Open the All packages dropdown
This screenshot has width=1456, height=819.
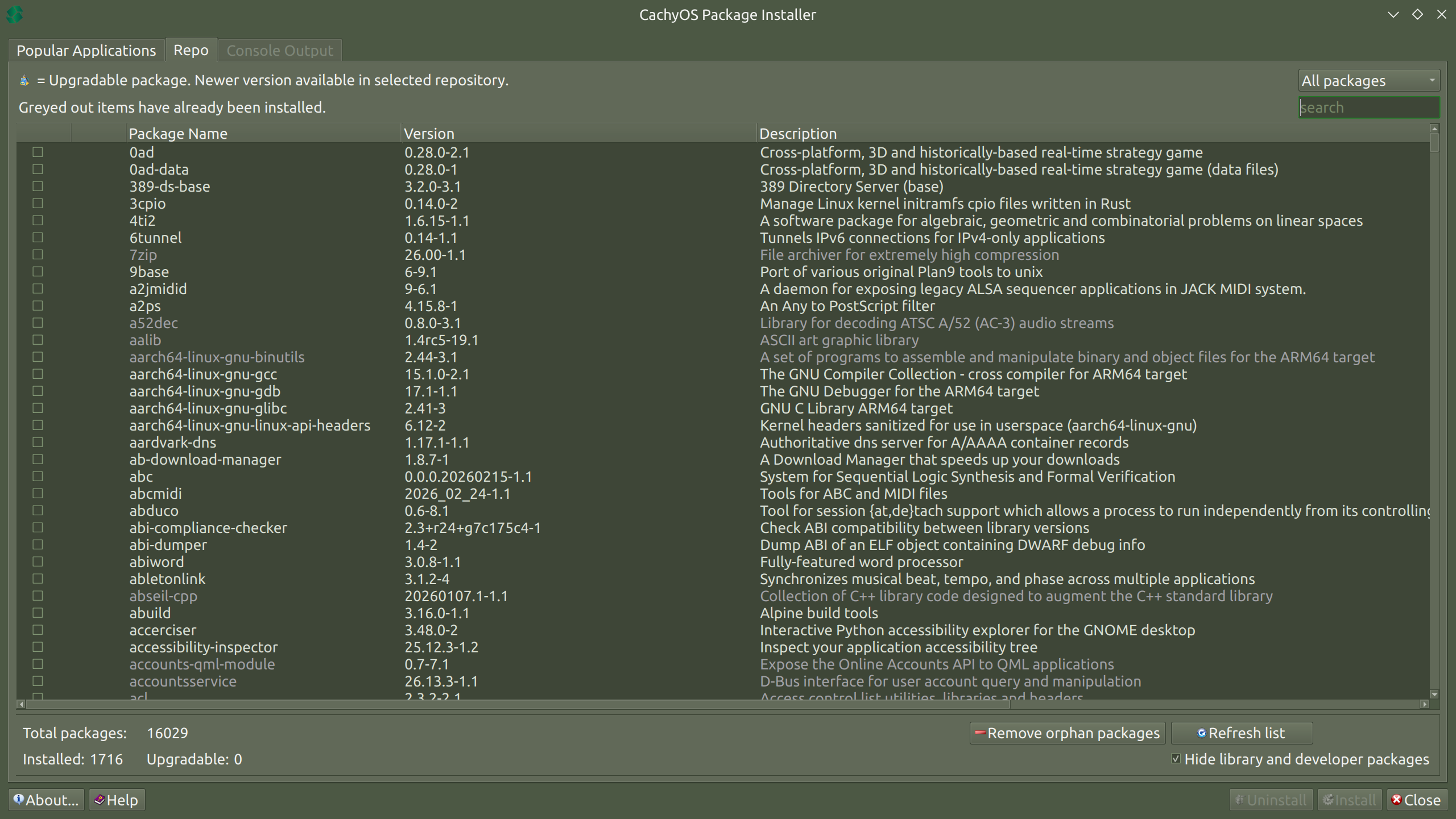coord(1368,81)
